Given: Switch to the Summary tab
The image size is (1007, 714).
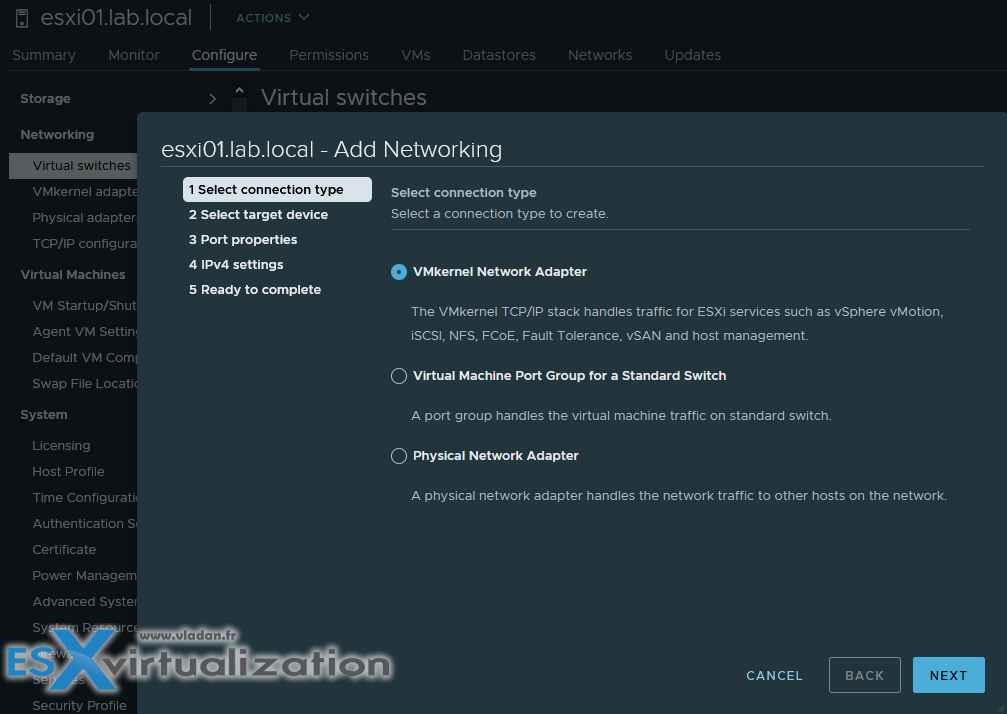Looking at the screenshot, I should click(44, 55).
